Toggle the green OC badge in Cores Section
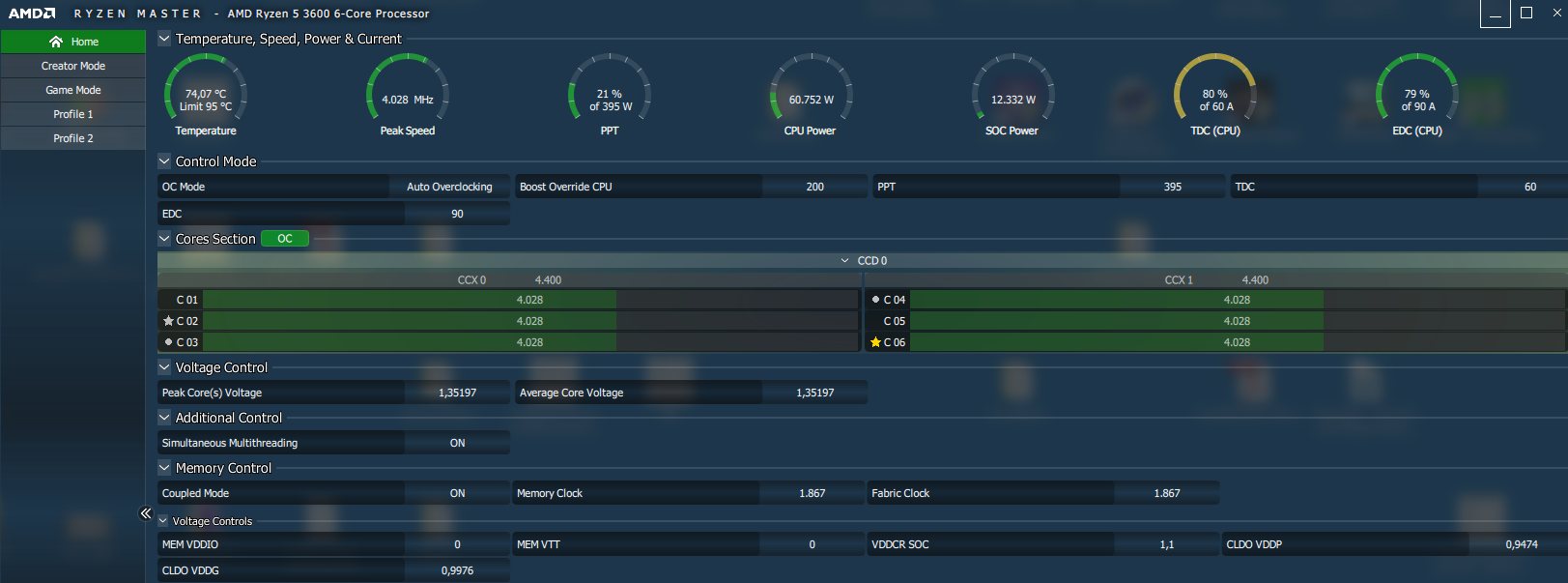The image size is (1568, 583). click(x=285, y=239)
